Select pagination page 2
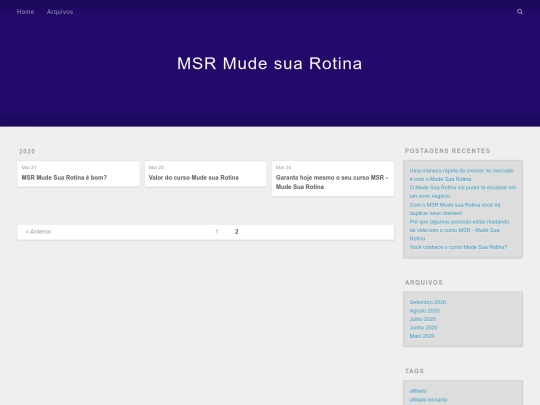540x405 pixels. [x=237, y=232]
